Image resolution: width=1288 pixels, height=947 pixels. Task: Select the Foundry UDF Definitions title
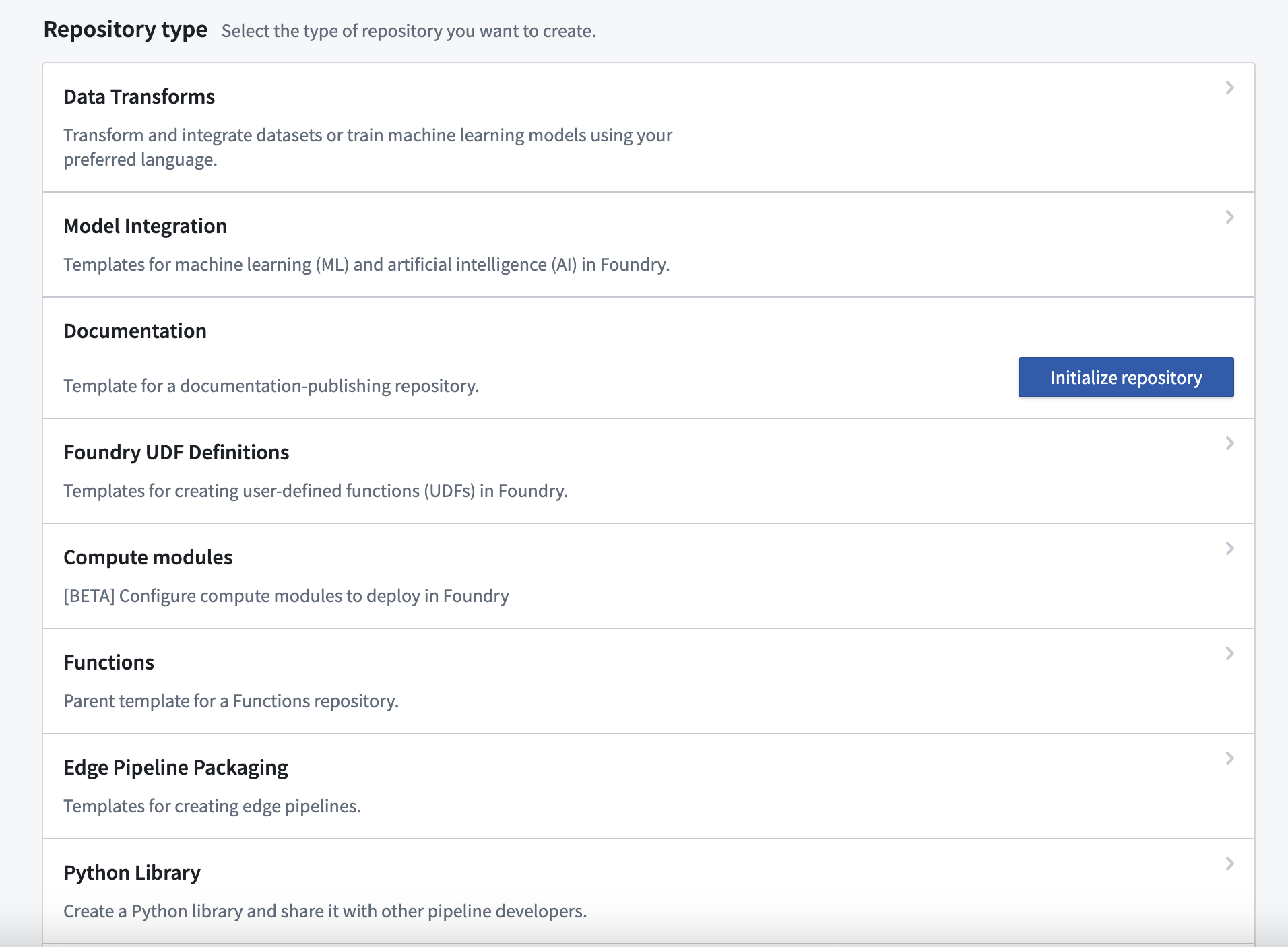click(x=176, y=453)
